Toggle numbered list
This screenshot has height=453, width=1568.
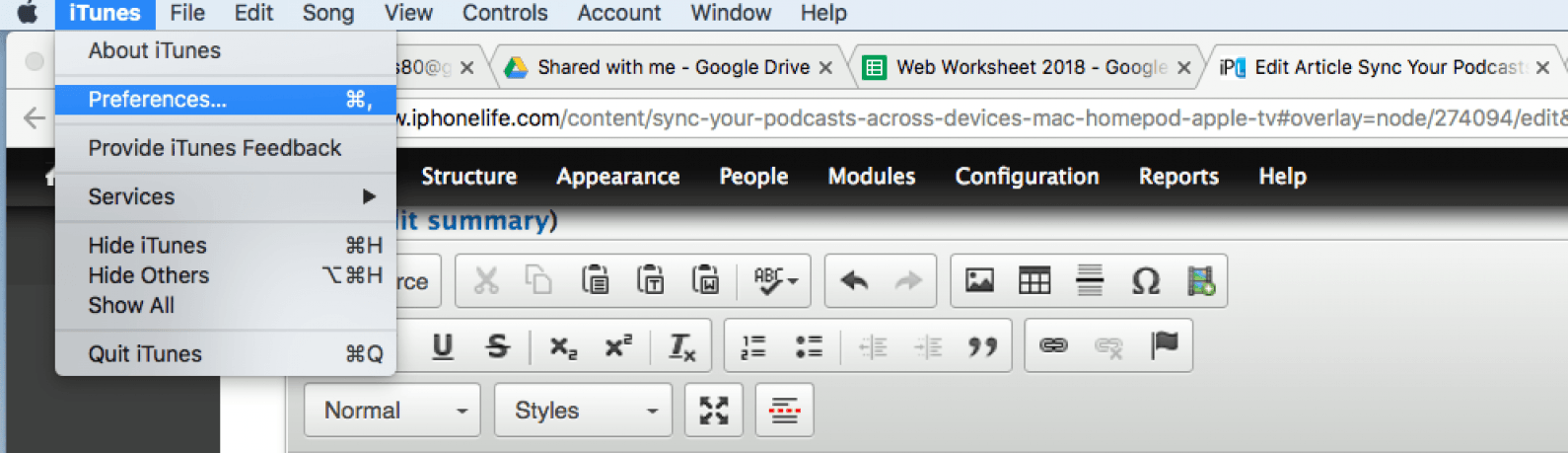753,346
